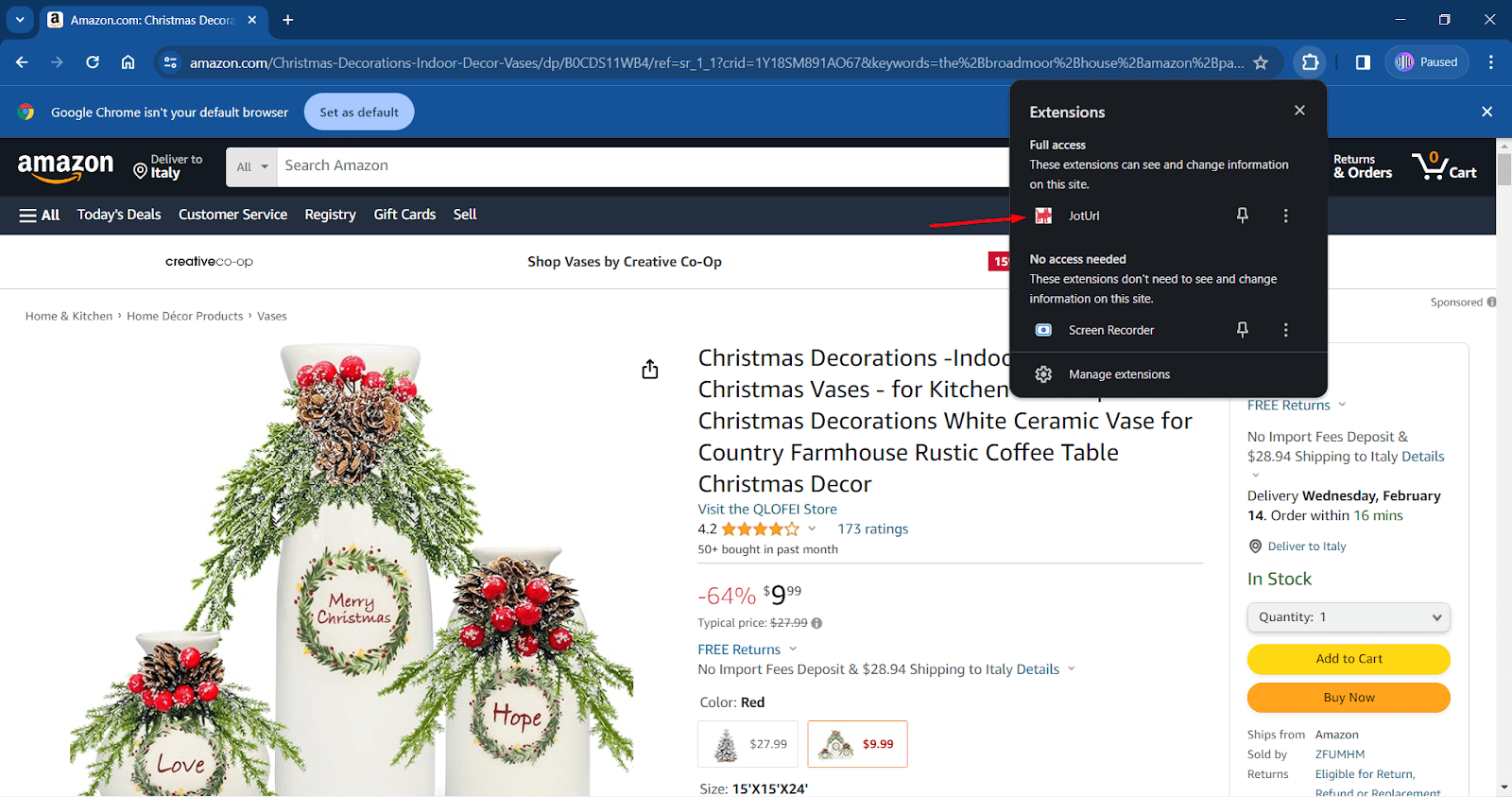
Task: Set Chrome as default browser
Action: coord(359,112)
